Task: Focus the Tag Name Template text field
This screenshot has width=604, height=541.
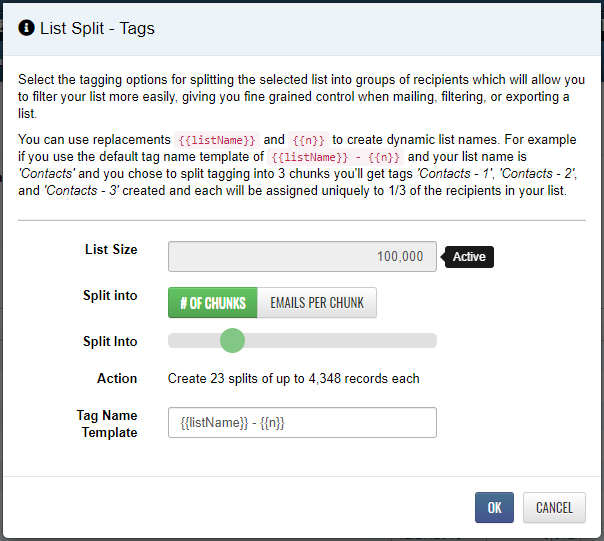Action: (302, 423)
